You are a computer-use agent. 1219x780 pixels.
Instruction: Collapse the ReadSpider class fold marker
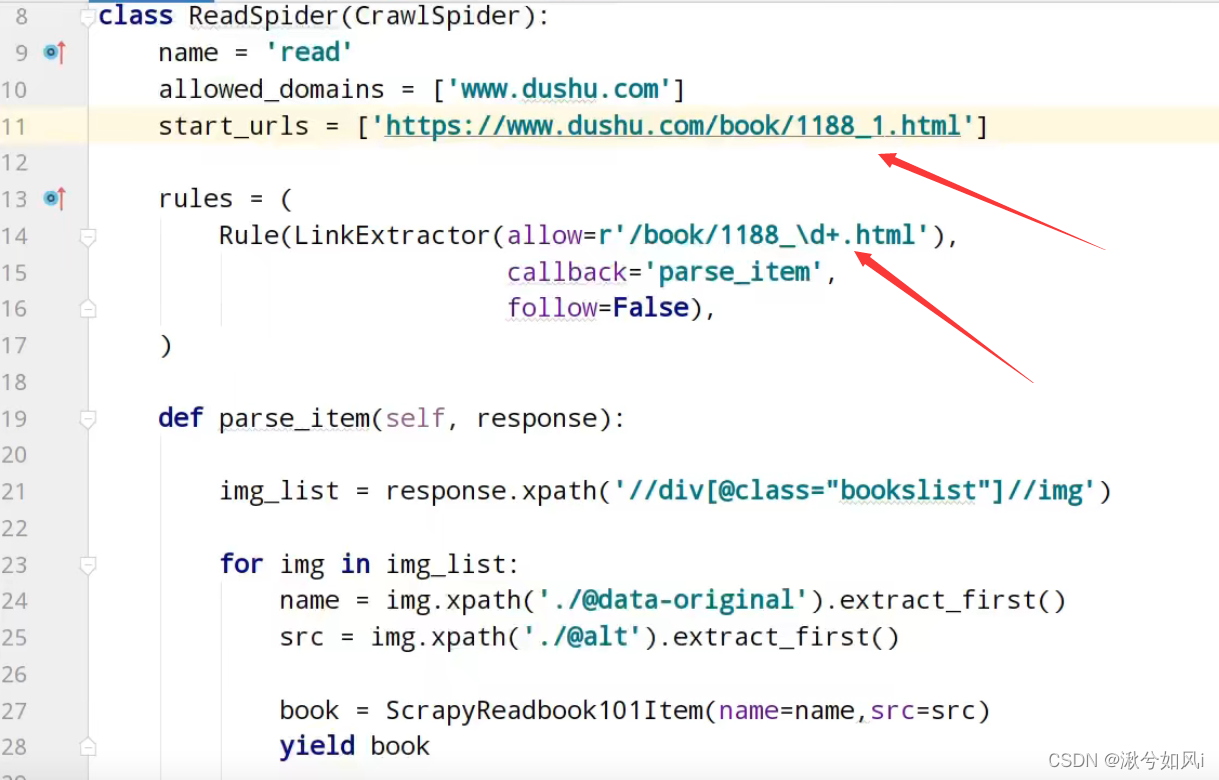click(89, 17)
